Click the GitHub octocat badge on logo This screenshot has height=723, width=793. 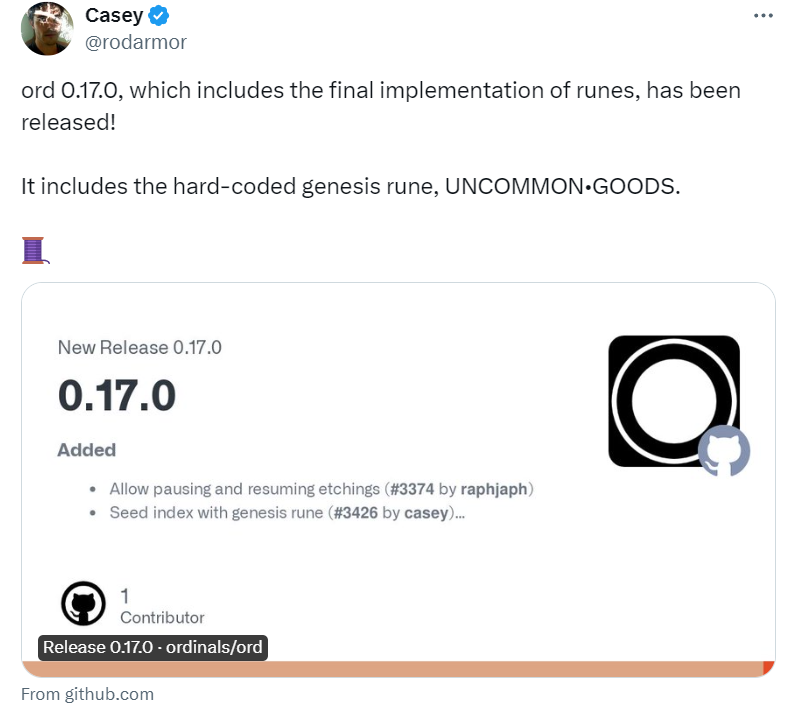point(723,451)
